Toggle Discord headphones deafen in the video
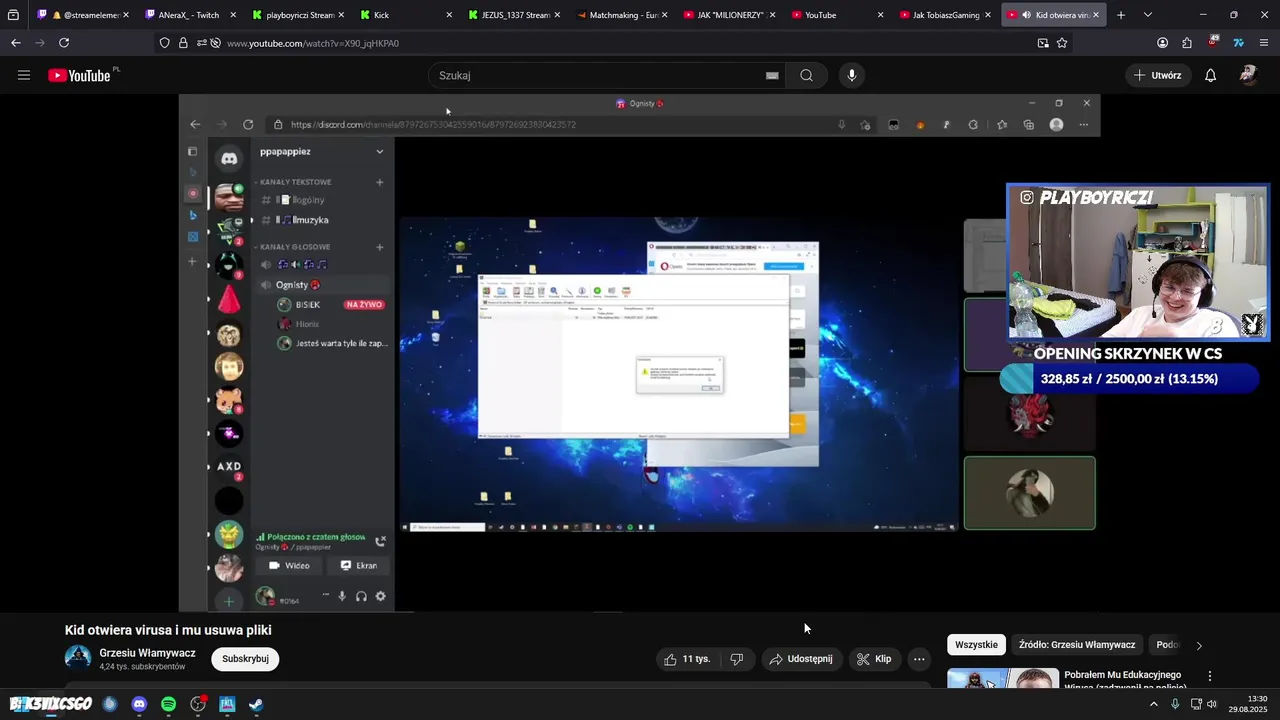This screenshot has height=720, width=1280. pyautogui.click(x=361, y=596)
